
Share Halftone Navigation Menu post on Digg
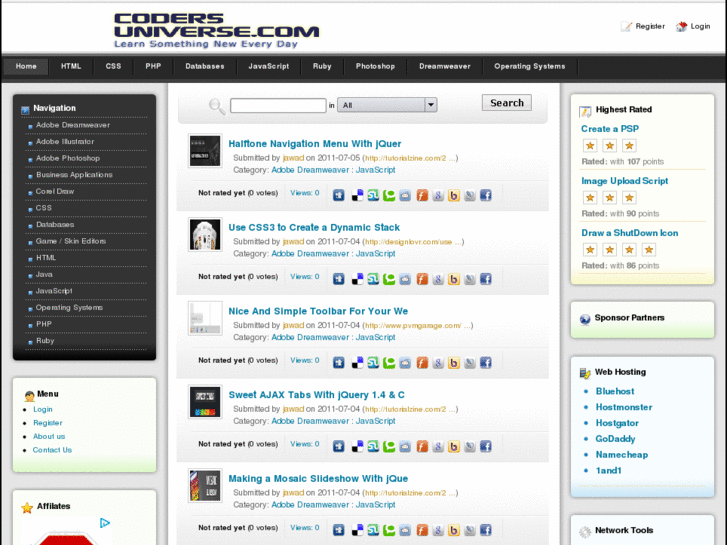339,195
